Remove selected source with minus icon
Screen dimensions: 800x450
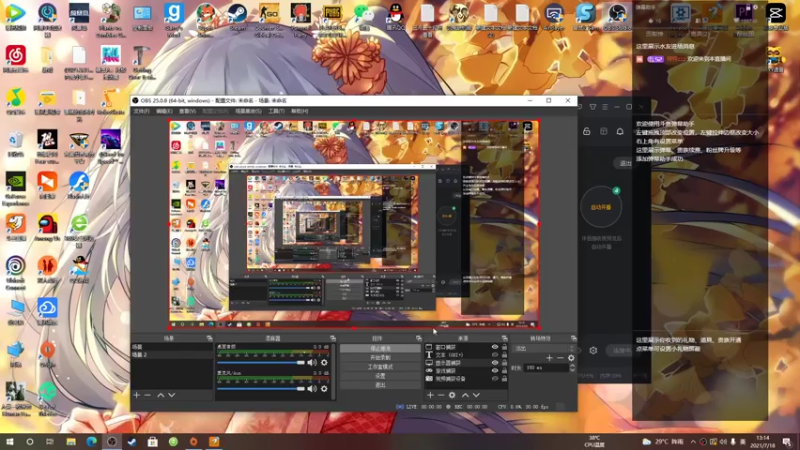pos(441,395)
